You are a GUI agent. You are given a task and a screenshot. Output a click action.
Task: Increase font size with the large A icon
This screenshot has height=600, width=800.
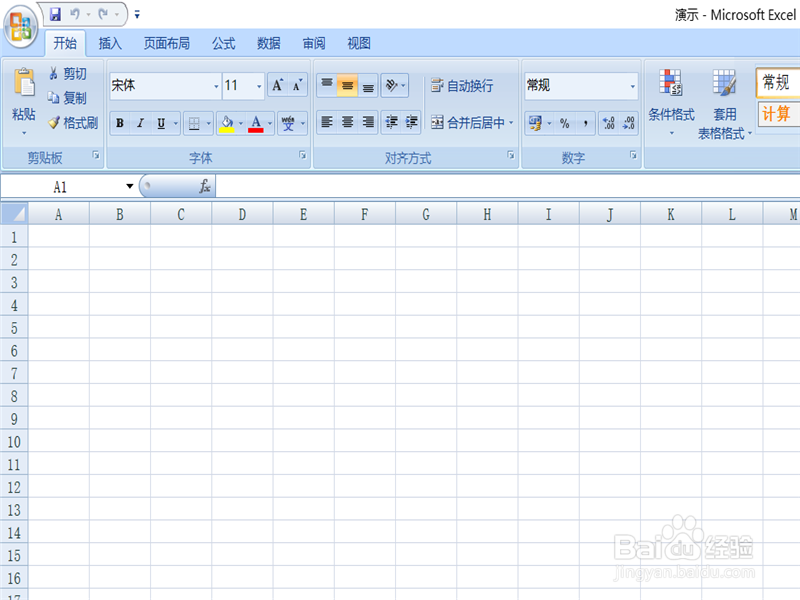point(278,85)
